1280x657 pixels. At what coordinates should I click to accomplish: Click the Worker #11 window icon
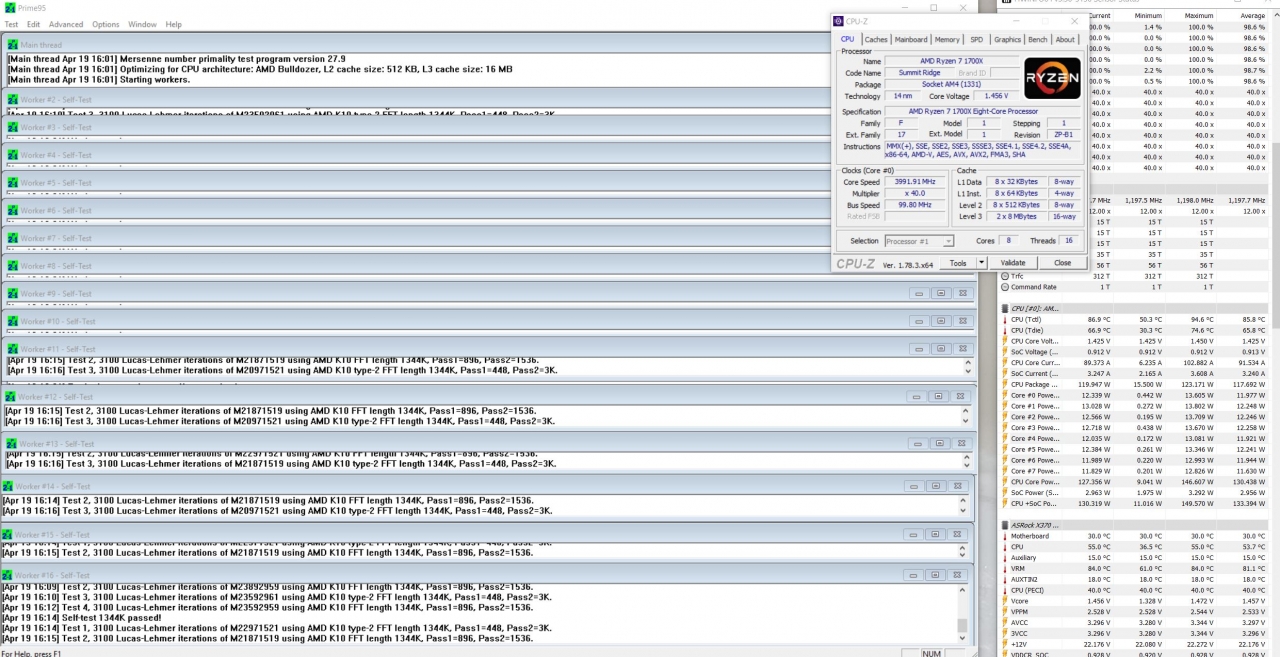[12, 349]
